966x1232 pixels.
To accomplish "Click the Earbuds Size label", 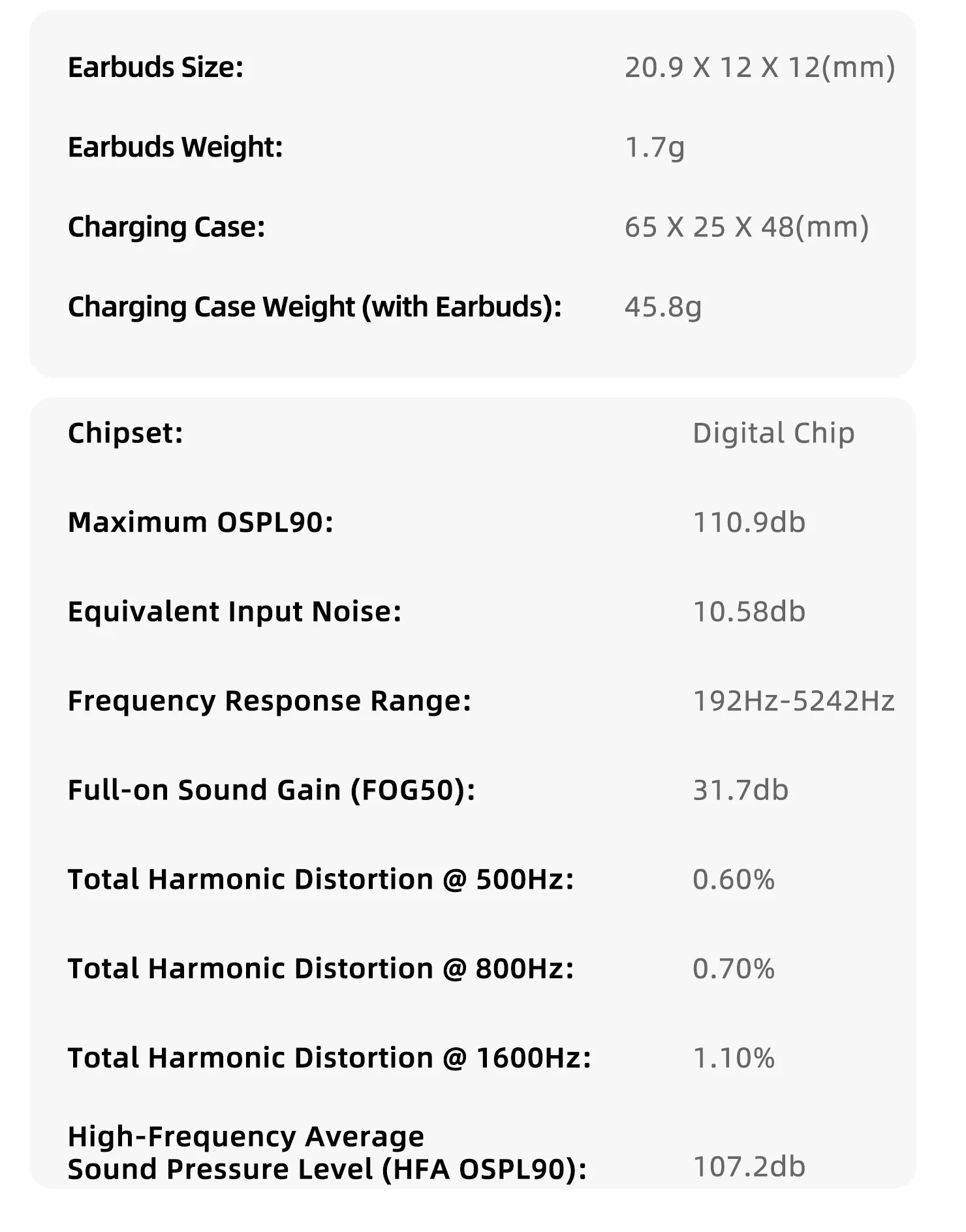I will [x=155, y=68].
